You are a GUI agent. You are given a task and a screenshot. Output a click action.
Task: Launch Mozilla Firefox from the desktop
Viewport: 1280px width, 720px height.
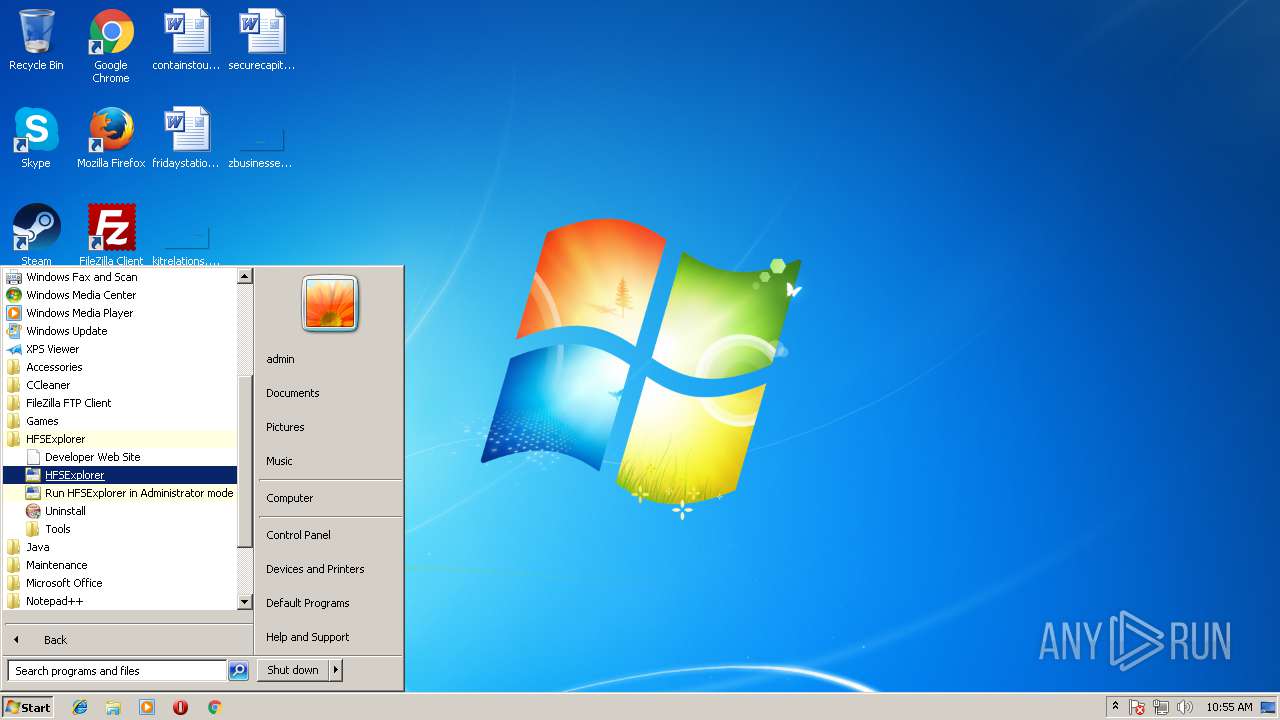[111, 138]
